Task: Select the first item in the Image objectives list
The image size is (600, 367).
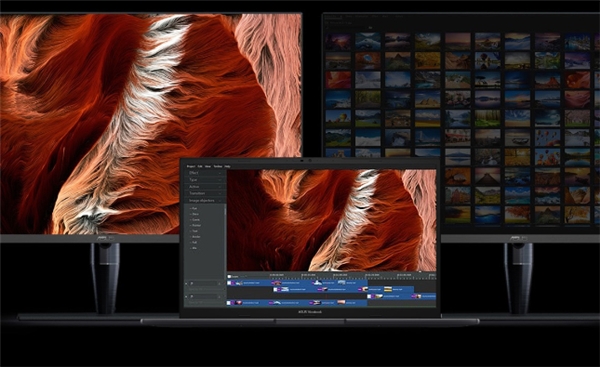Action: point(195,209)
